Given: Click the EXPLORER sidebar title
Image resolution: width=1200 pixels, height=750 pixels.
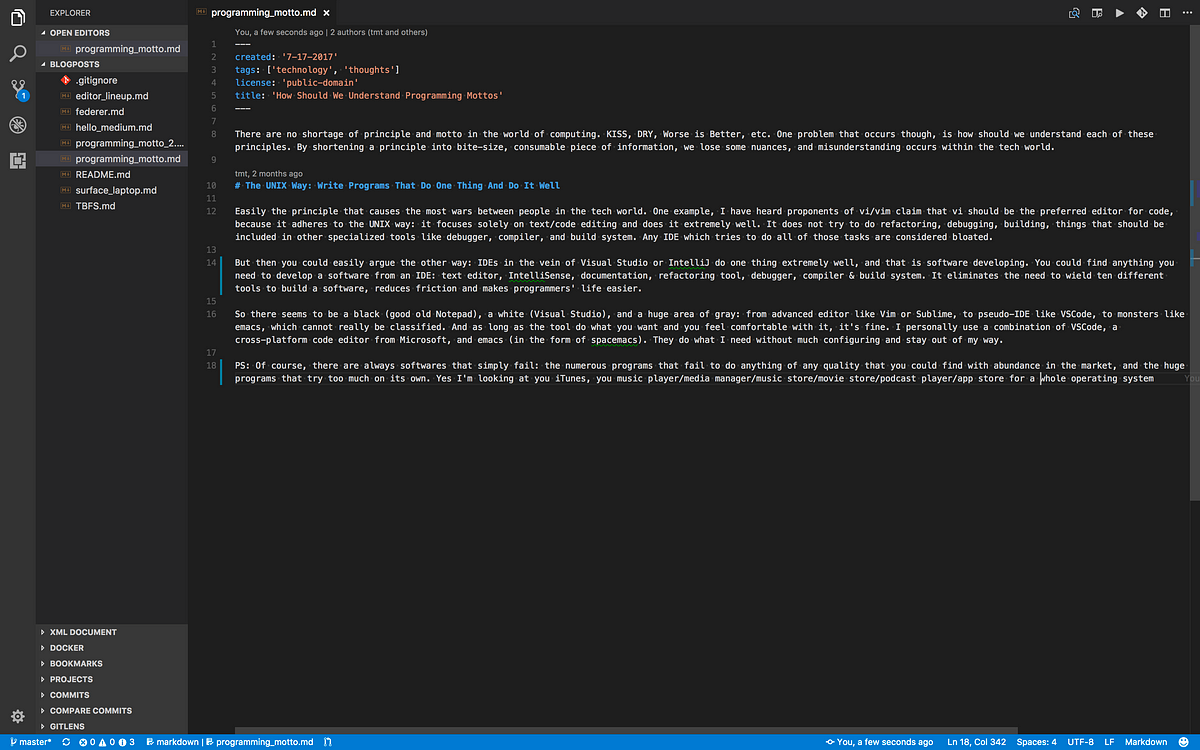Looking at the screenshot, I should tap(70, 13).
